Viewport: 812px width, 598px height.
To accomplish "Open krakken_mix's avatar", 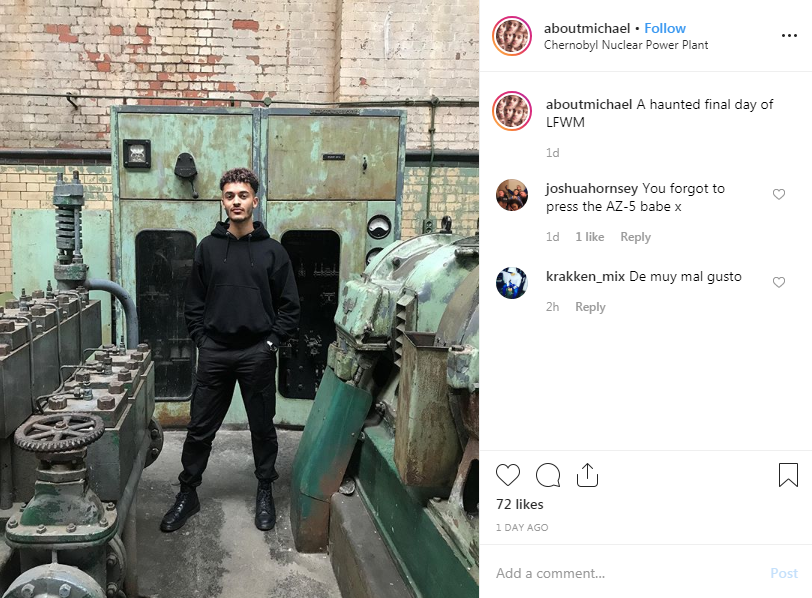I will pyautogui.click(x=512, y=283).
